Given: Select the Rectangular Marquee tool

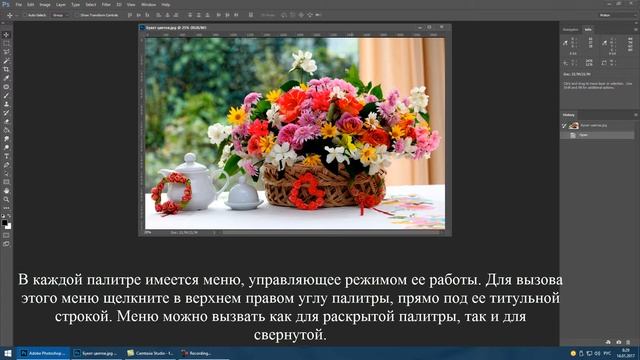Looking at the screenshot, I should [x=6, y=43].
